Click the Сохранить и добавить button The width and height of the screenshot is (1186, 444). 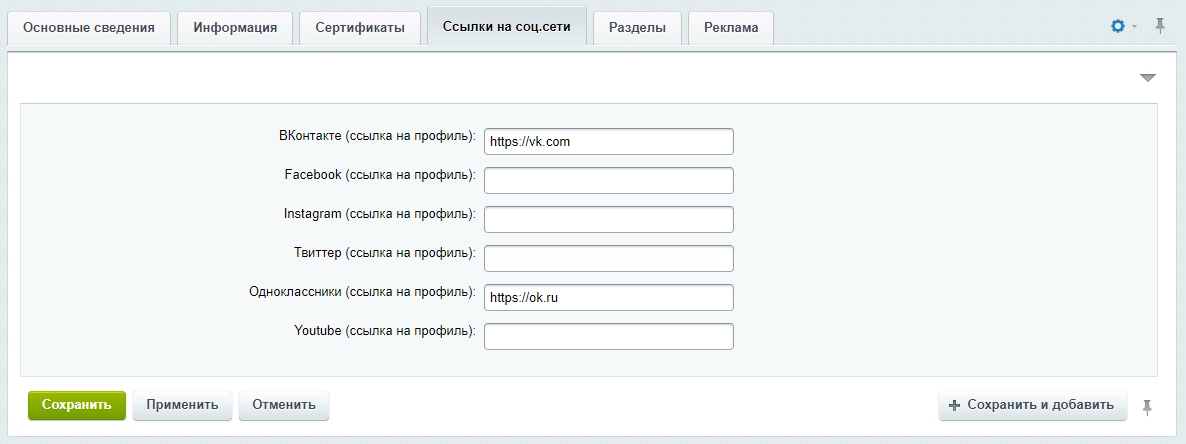tap(1032, 405)
